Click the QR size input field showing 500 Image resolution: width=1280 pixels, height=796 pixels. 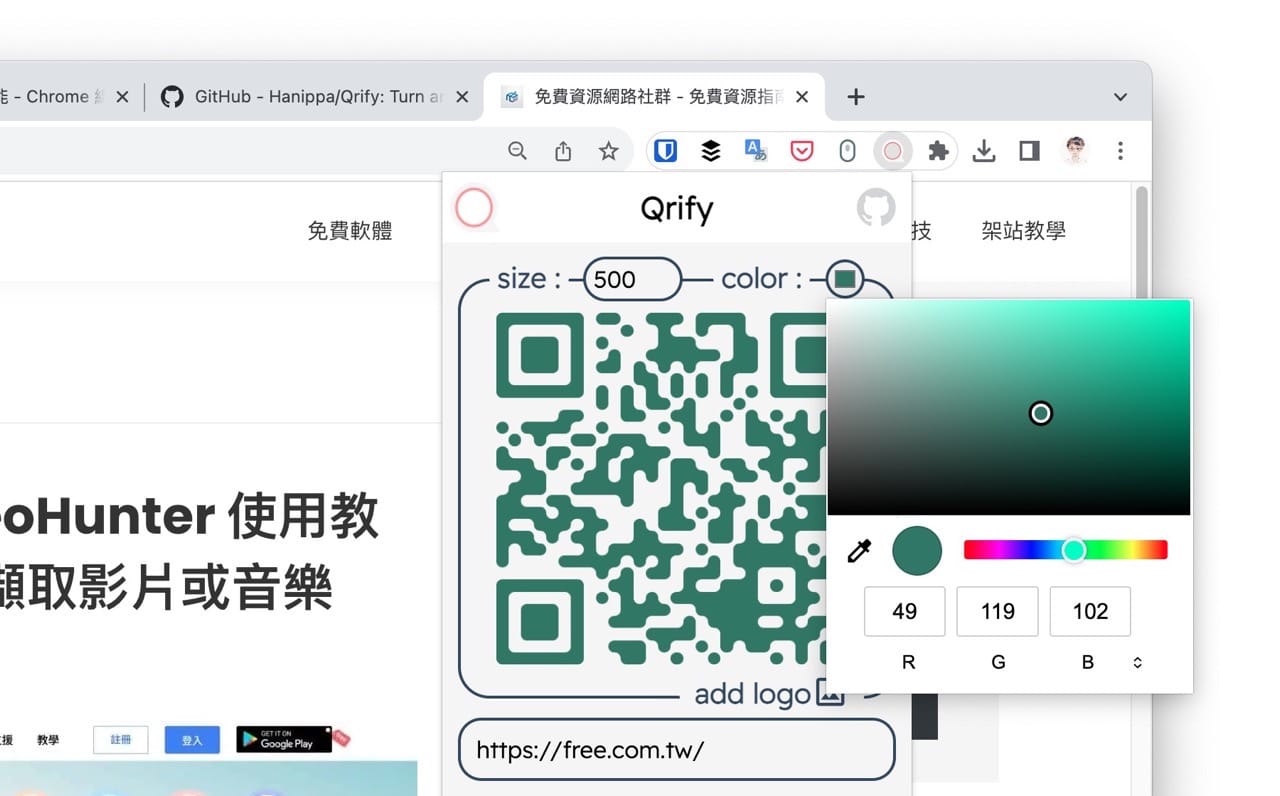click(x=633, y=279)
